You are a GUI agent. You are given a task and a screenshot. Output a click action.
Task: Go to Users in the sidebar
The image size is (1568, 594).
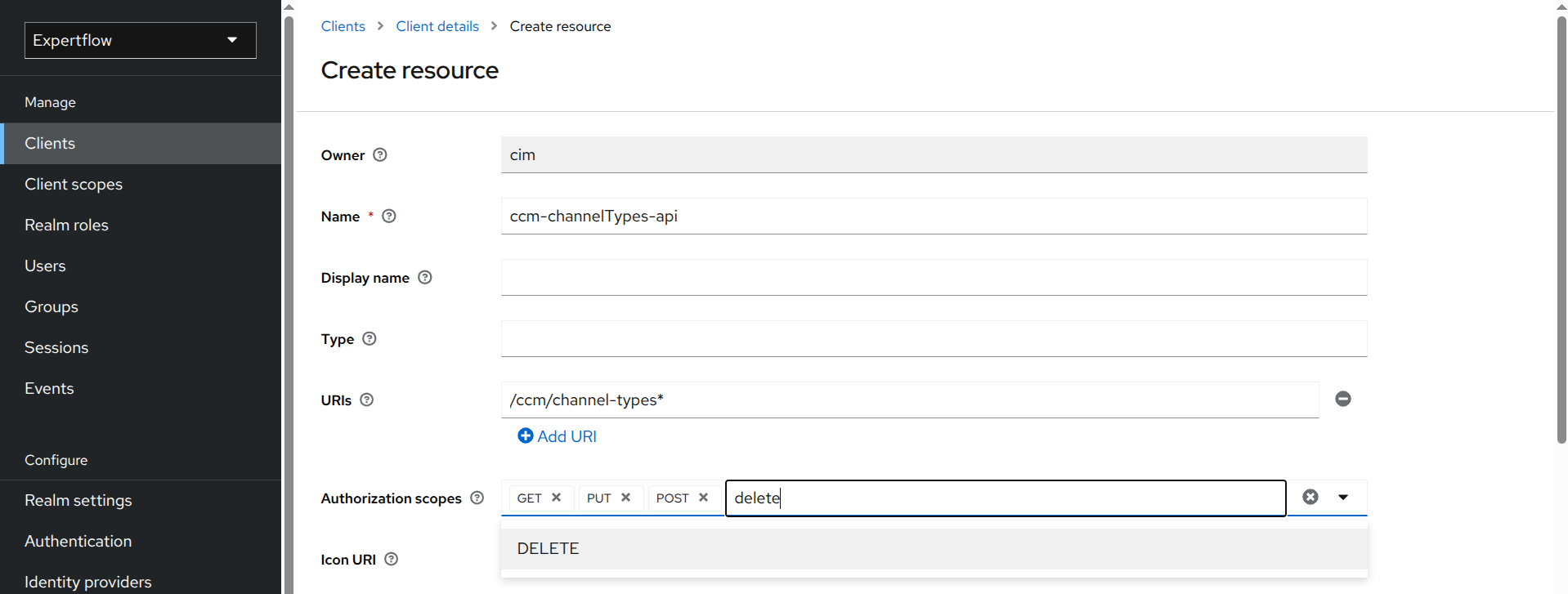(45, 266)
